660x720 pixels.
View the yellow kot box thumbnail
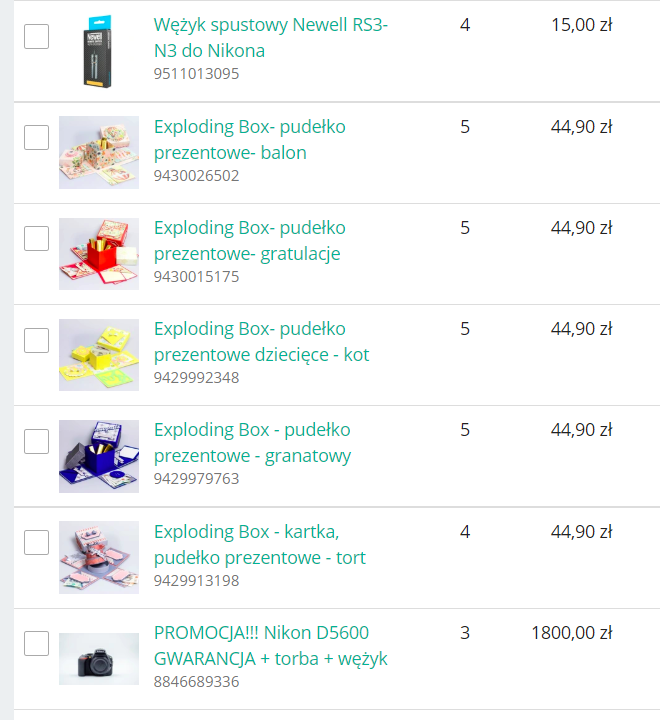tap(98, 354)
